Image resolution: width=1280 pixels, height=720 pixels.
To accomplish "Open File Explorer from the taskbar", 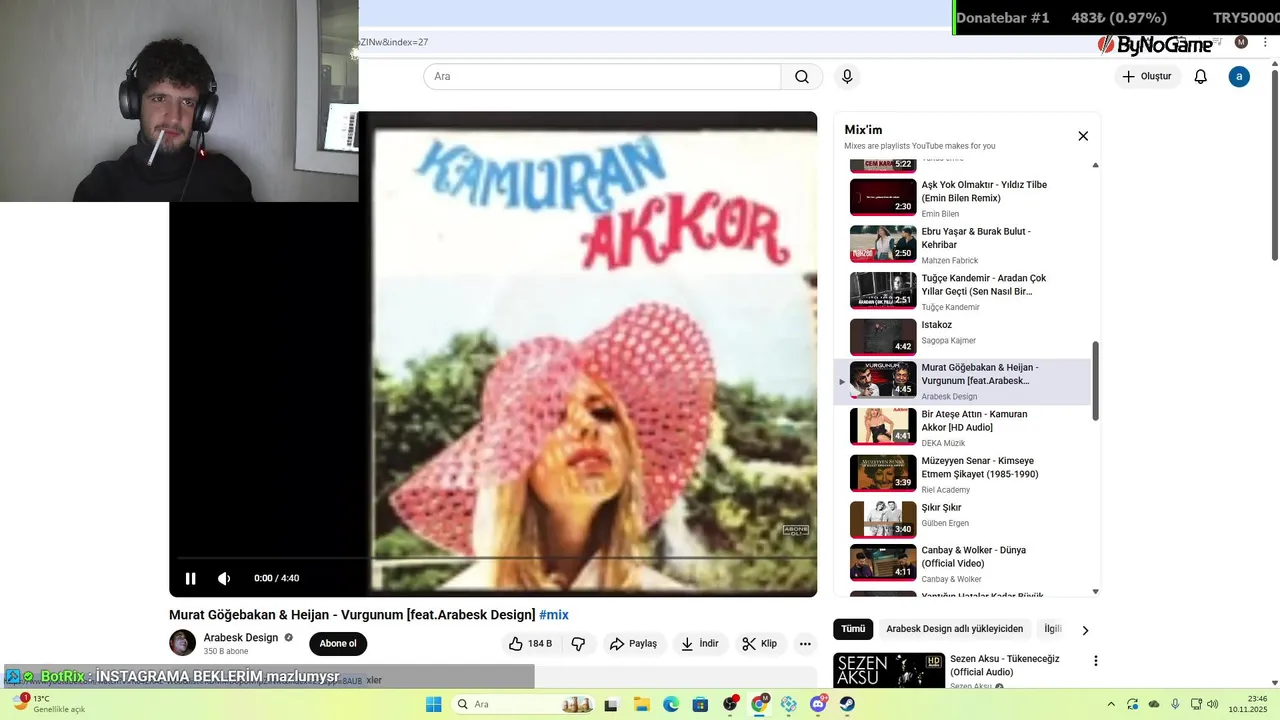I will tap(641, 704).
